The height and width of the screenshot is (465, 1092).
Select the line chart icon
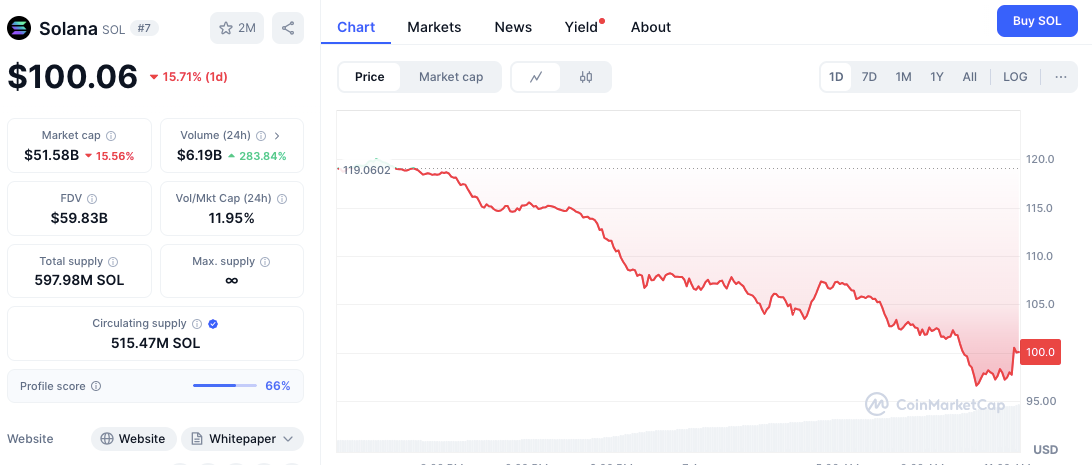536,77
